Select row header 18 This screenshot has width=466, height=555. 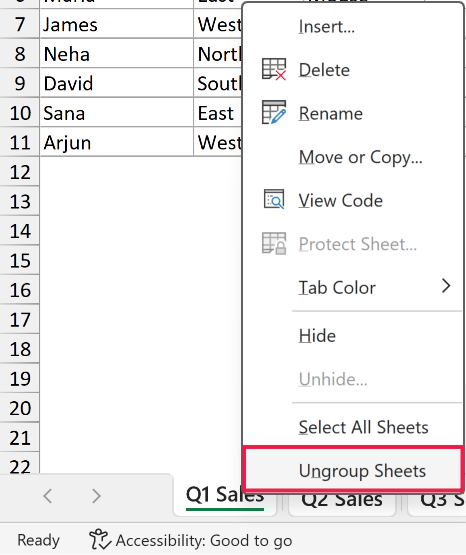click(x=20, y=349)
